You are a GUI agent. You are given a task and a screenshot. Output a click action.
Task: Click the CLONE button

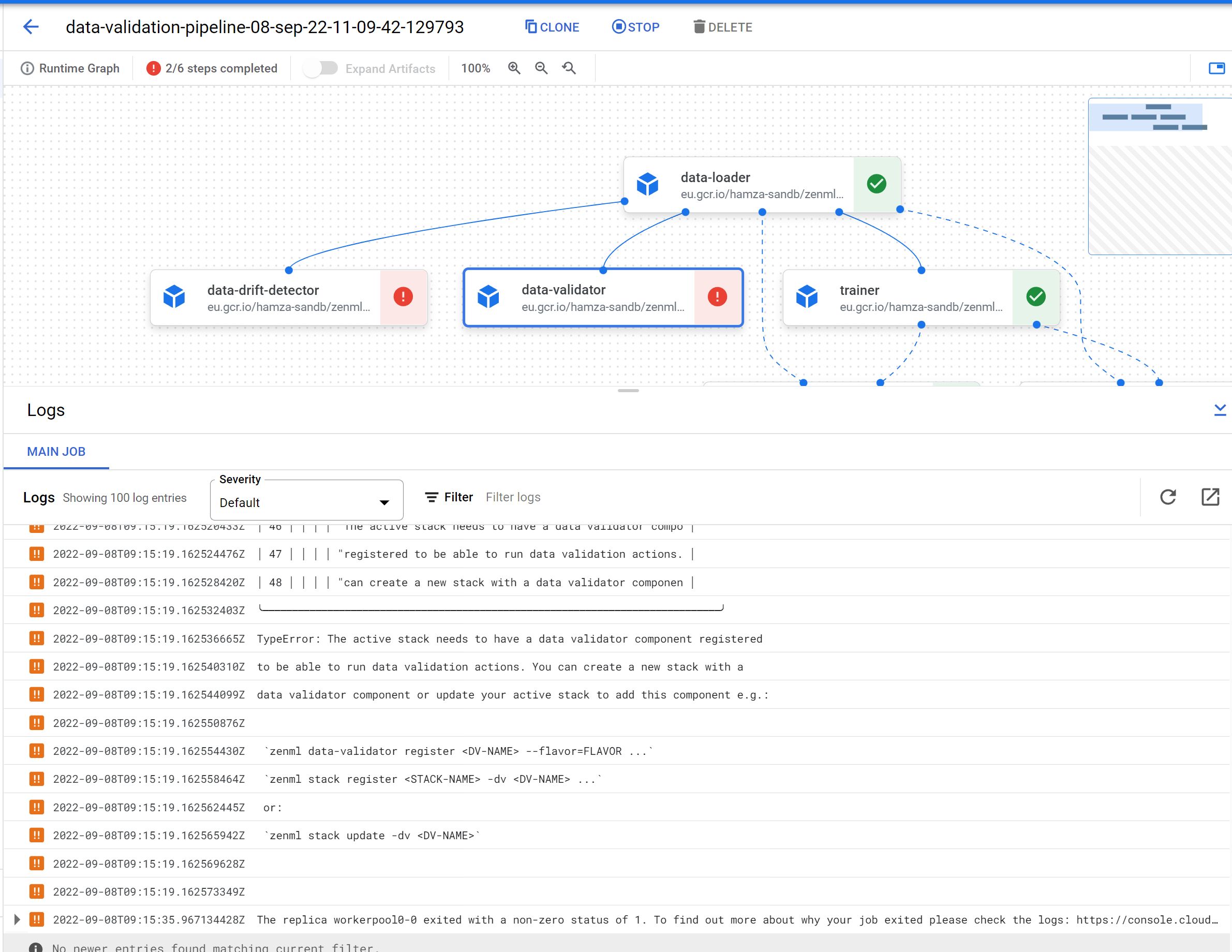[552, 27]
